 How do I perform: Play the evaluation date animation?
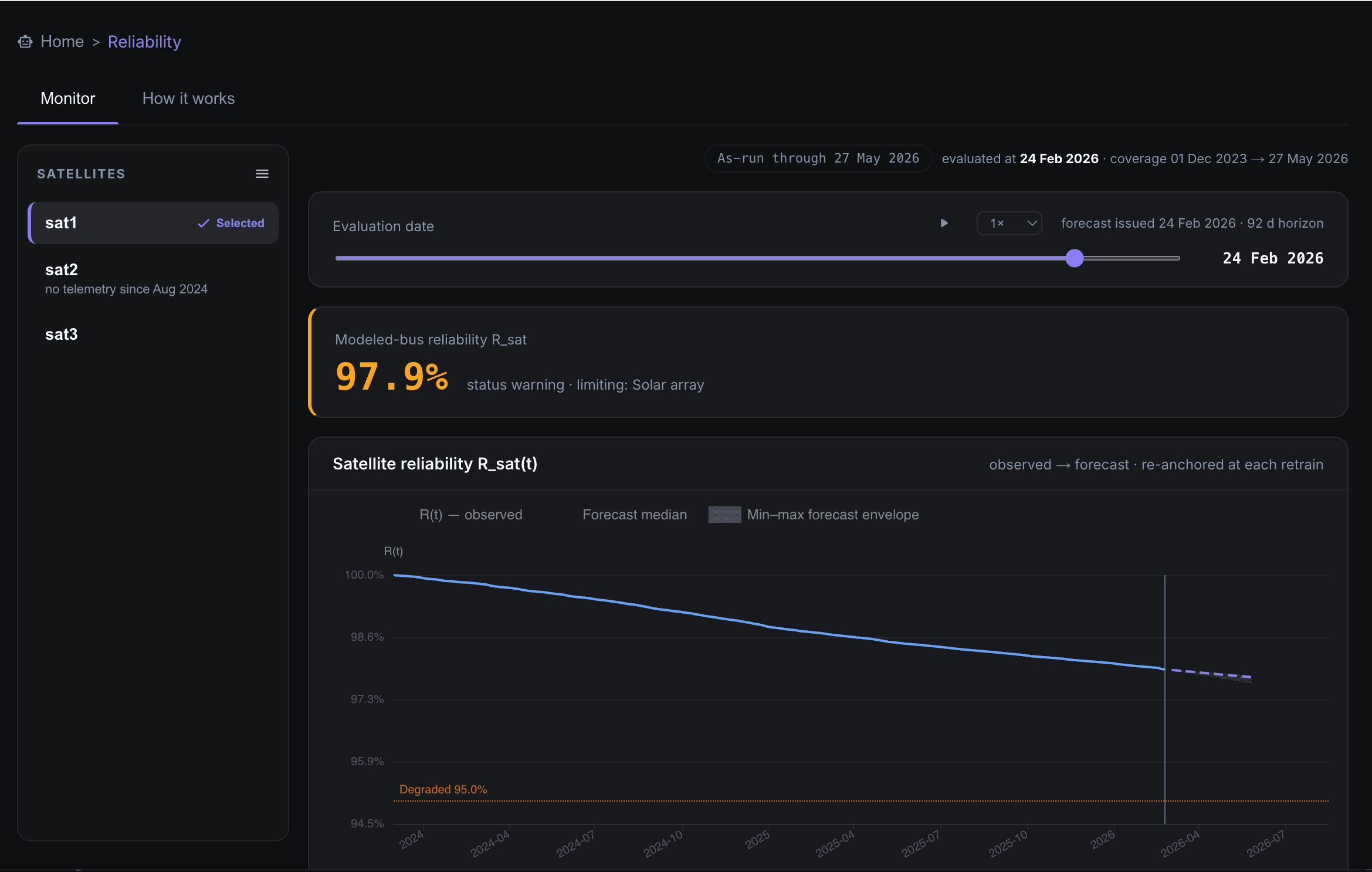pyautogui.click(x=944, y=223)
